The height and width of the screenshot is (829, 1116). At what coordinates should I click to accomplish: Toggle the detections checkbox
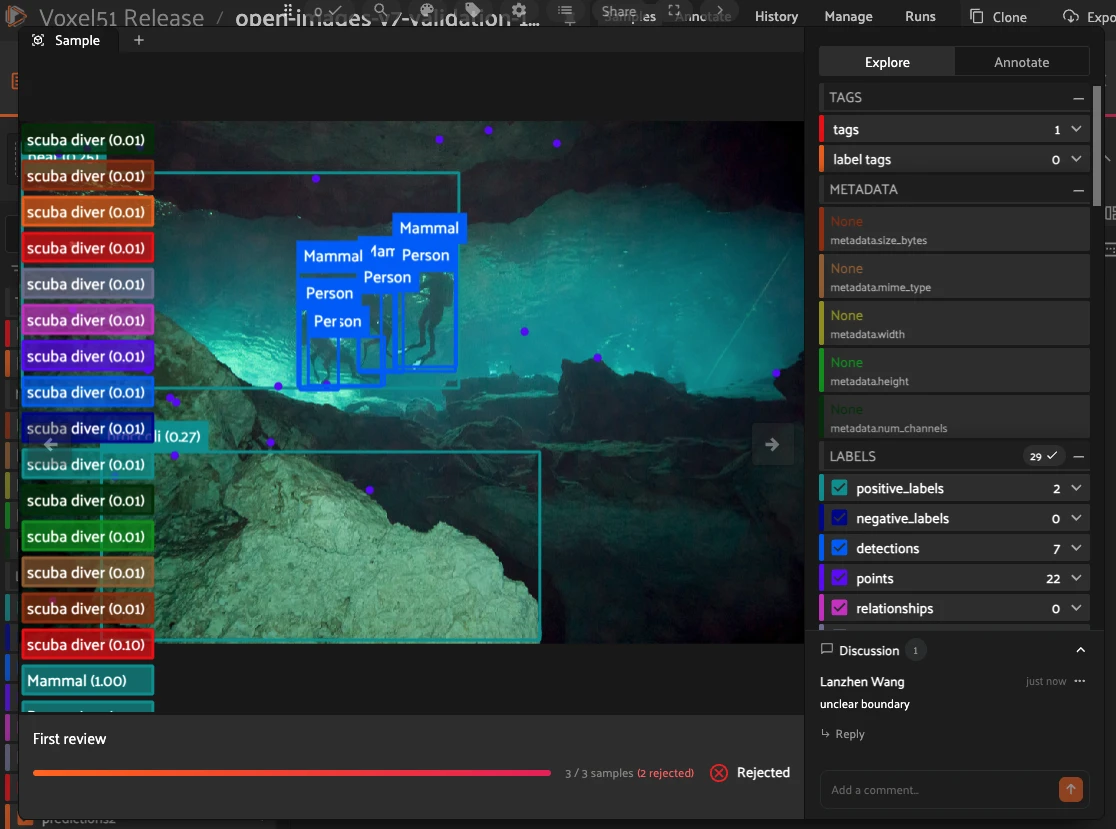click(x=839, y=548)
